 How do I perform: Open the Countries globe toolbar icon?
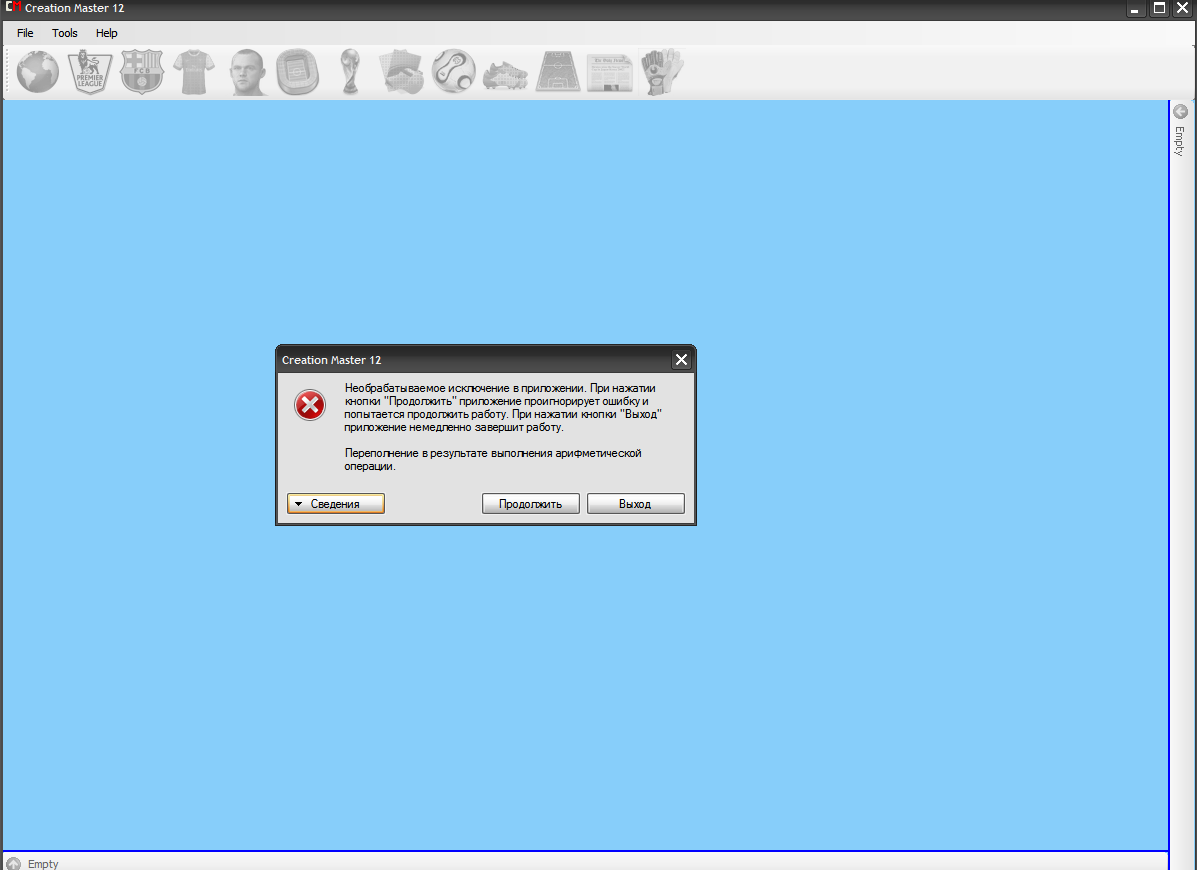tap(37, 72)
